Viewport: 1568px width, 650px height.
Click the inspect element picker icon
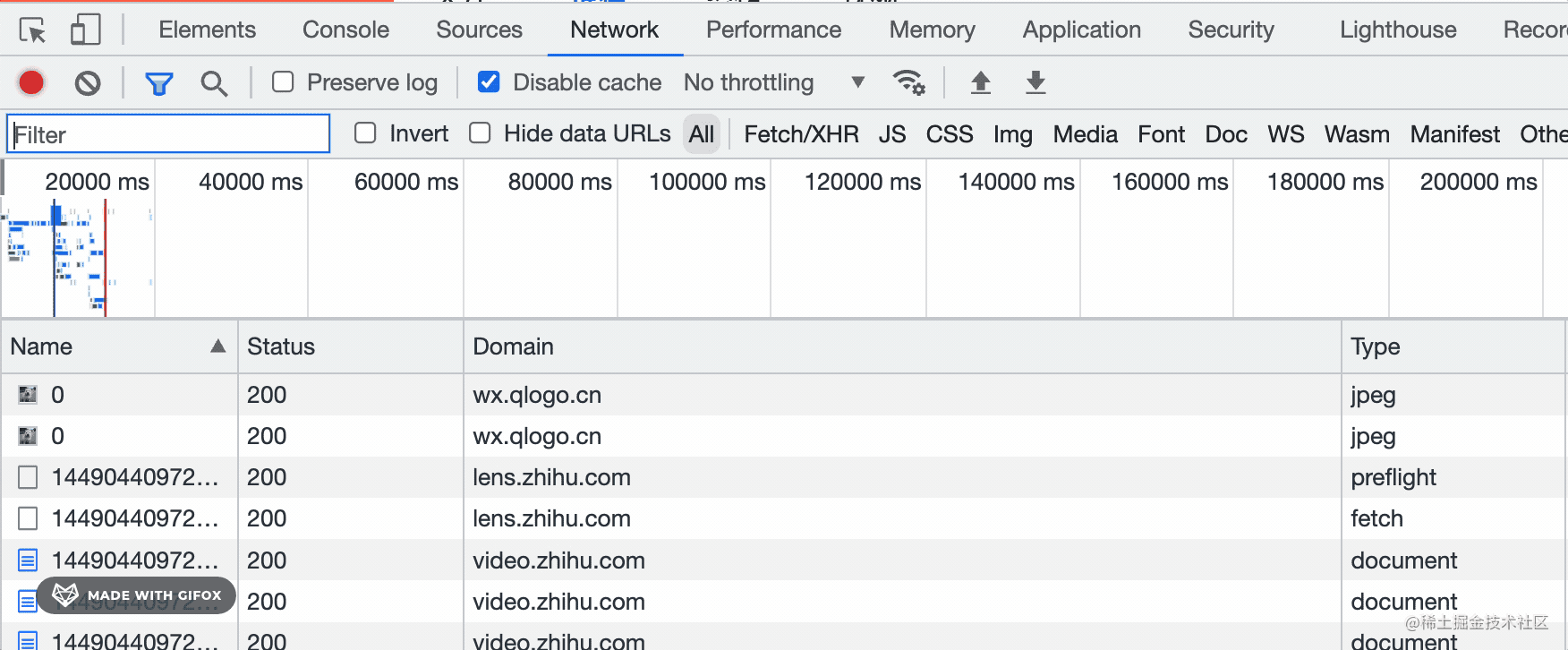tap(32, 30)
